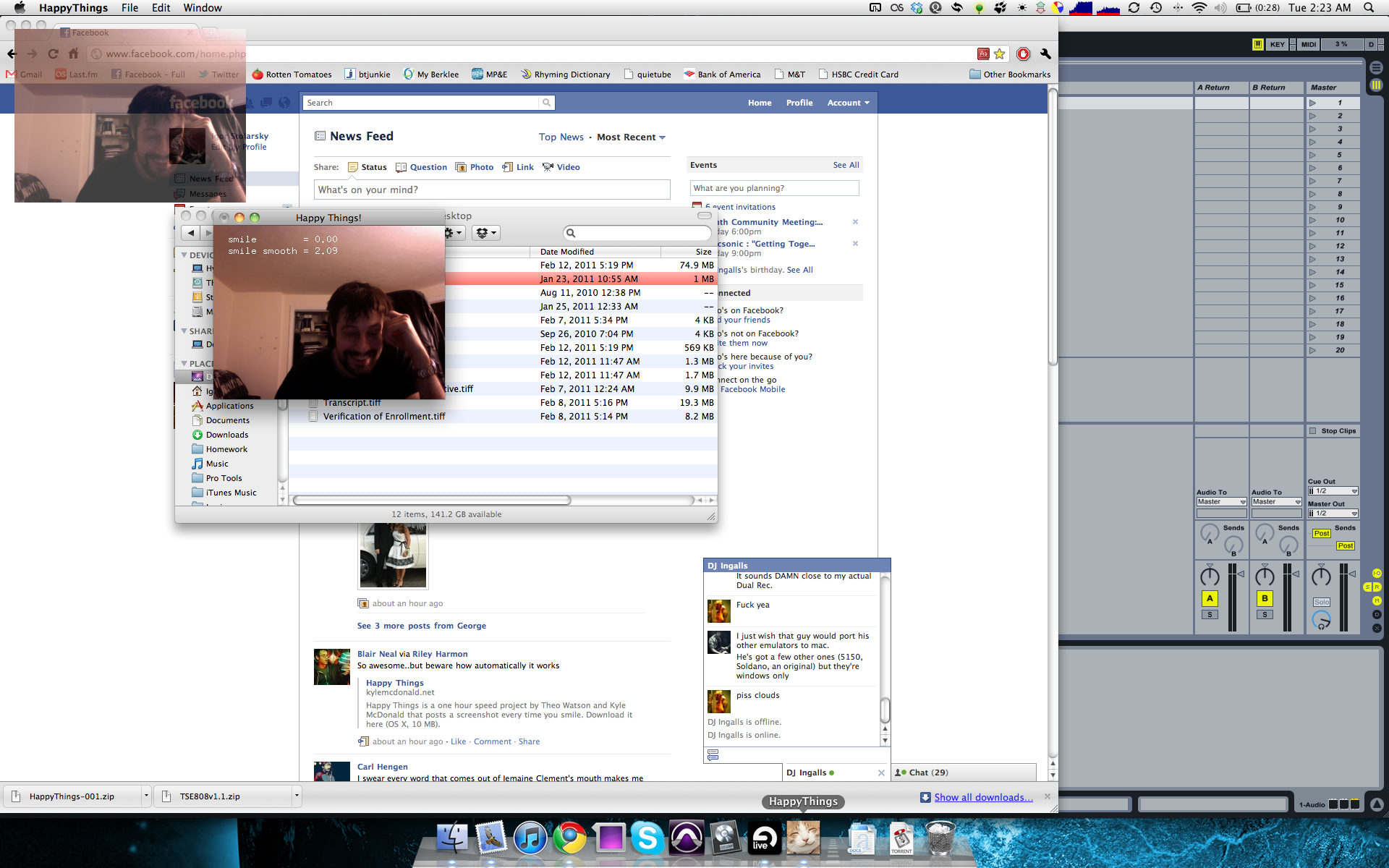Solo the B Return track
Screen dimensions: 1389x868
pos(1265,615)
